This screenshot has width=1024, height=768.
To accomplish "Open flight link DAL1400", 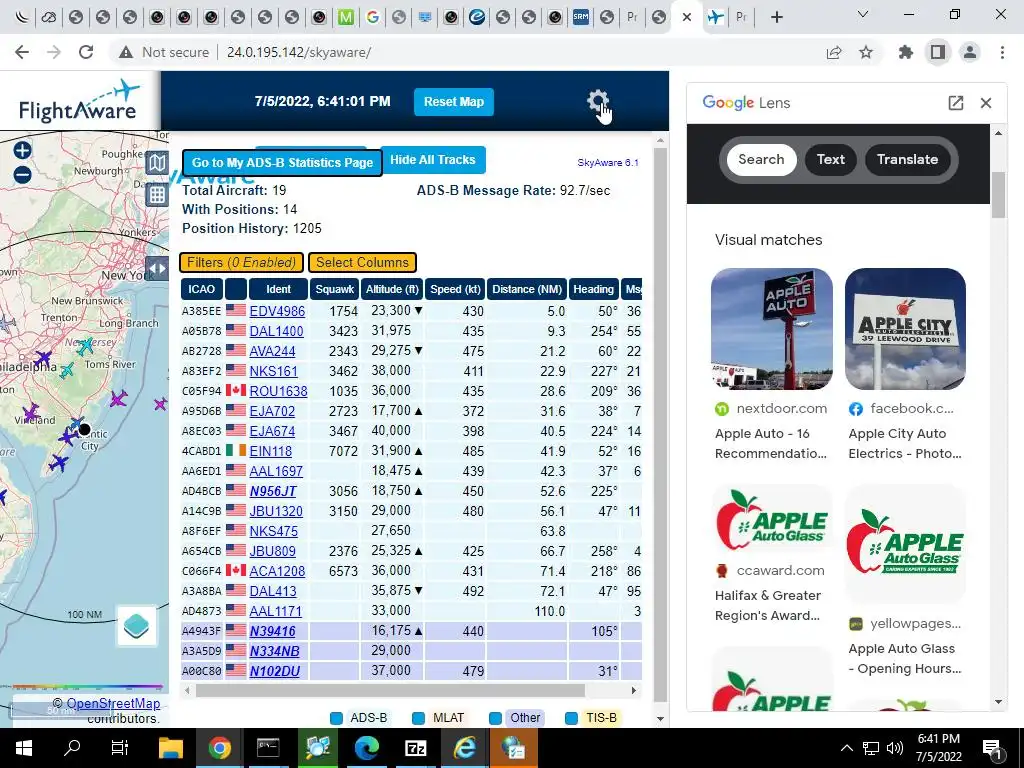I will click(276, 331).
